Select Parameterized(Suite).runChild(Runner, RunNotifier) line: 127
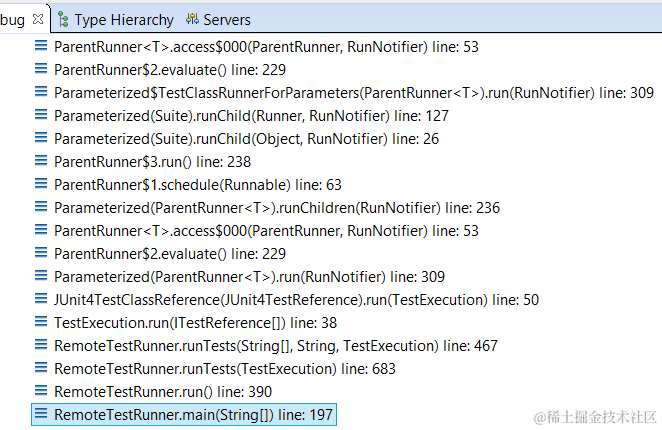 pyautogui.click(x=251, y=116)
